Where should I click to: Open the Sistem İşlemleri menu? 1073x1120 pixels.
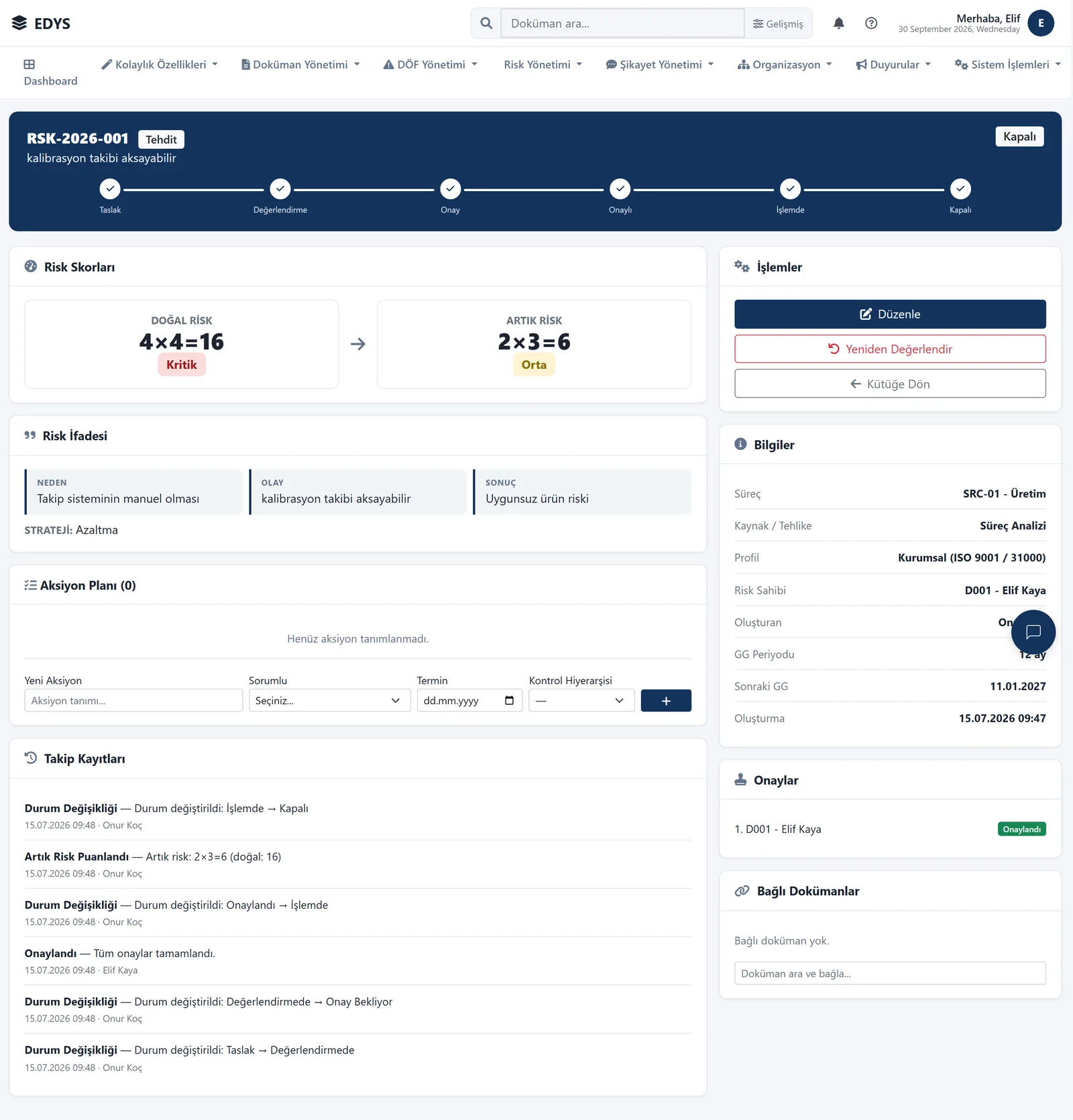1008,64
